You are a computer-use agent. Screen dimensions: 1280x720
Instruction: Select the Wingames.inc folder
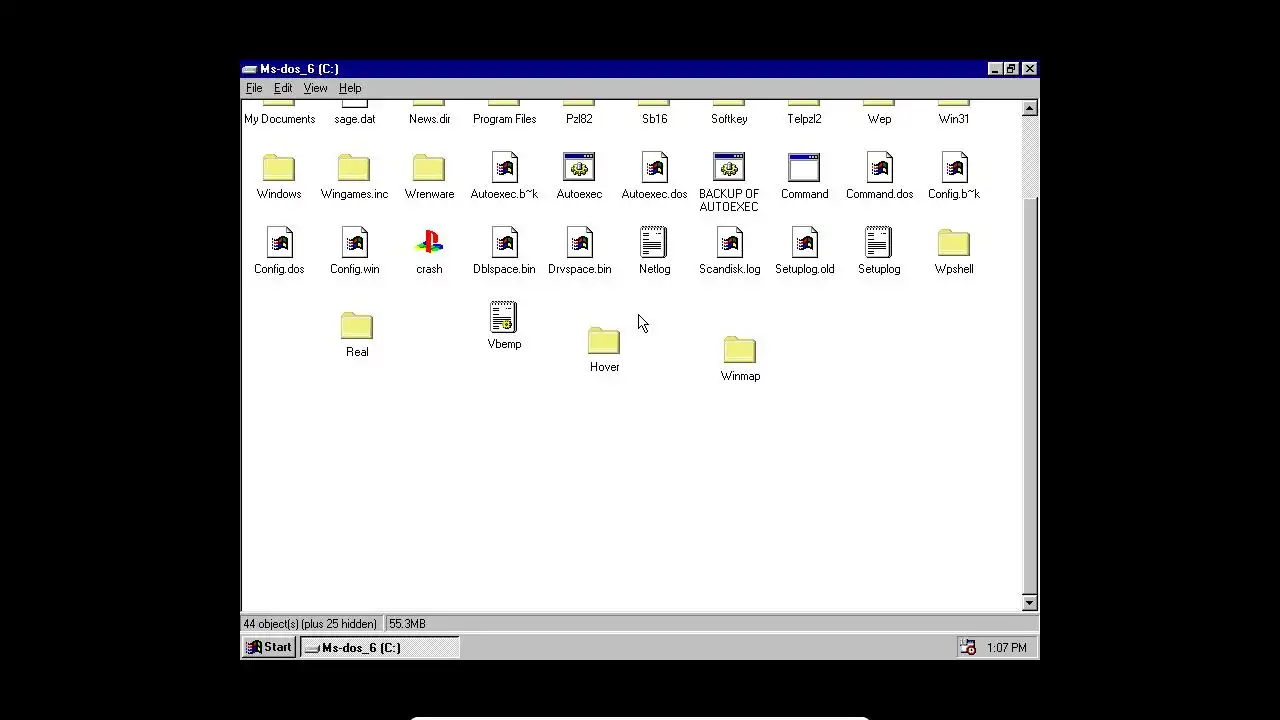(354, 168)
